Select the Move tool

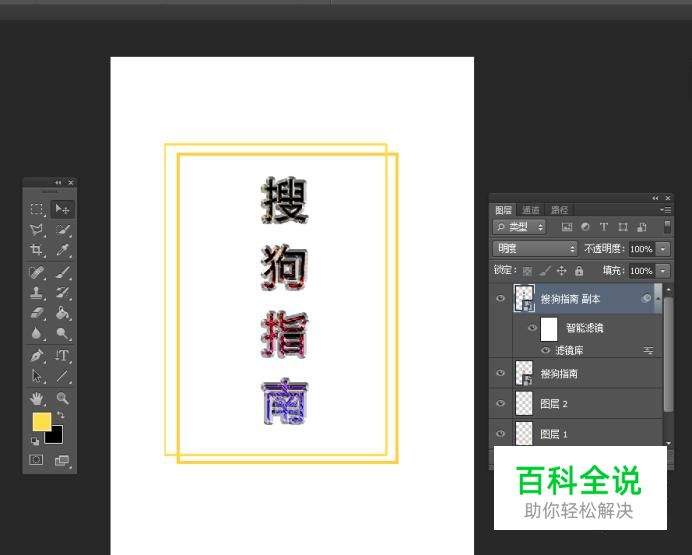click(62, 209)
